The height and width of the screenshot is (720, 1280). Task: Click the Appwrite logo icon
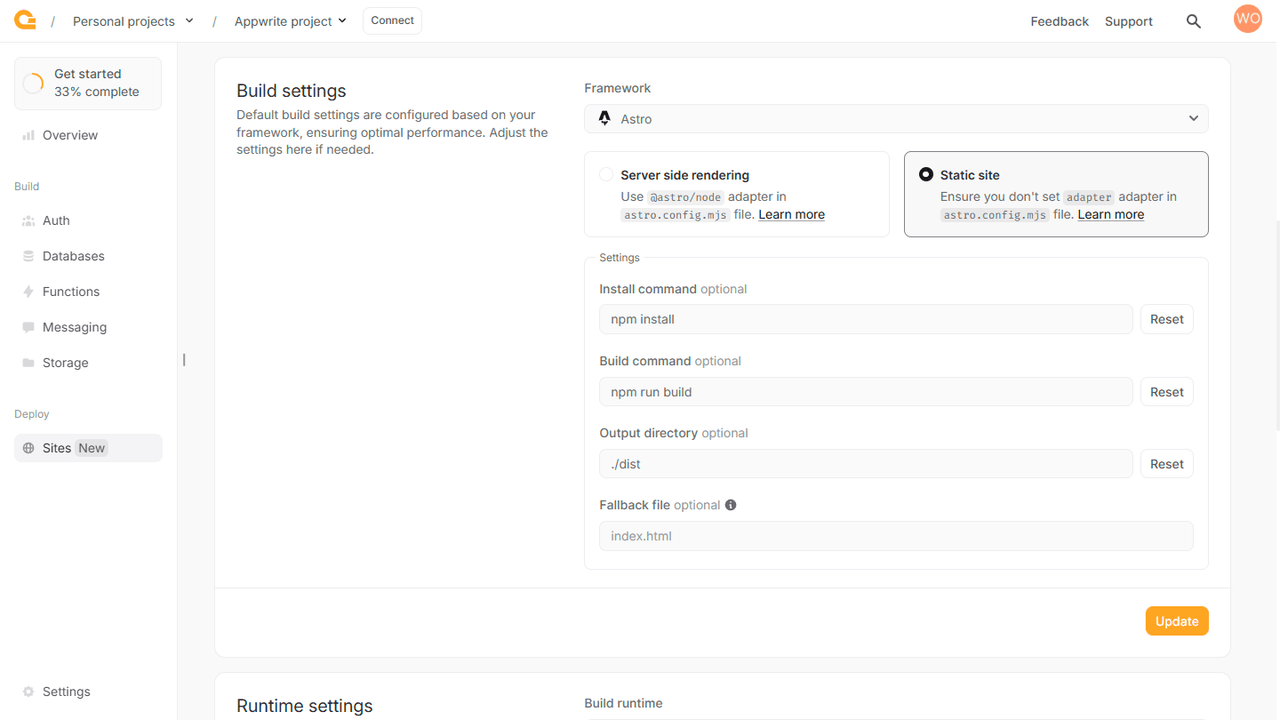(25, 20)
